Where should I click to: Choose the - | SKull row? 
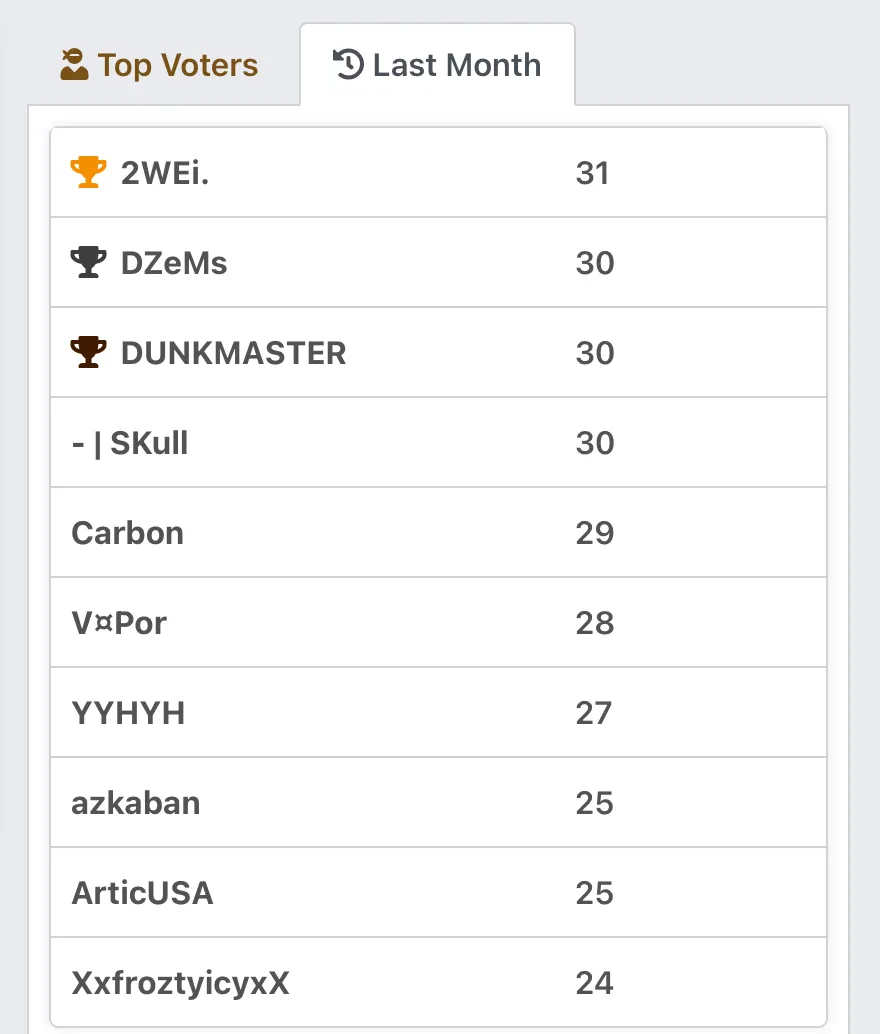click(439, 442)
